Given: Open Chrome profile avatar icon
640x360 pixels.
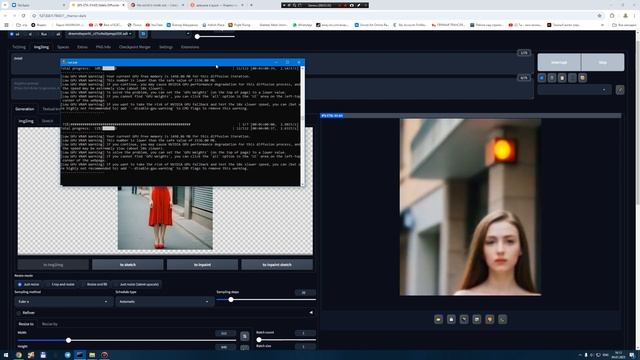Looking at the screenshot, I should (x=625, y=16).
